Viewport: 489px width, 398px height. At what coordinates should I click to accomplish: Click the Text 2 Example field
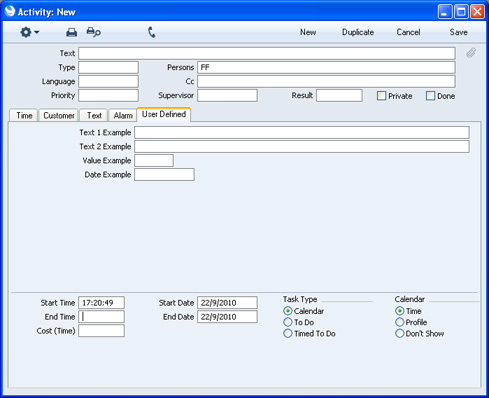click(x=302, y=146)
